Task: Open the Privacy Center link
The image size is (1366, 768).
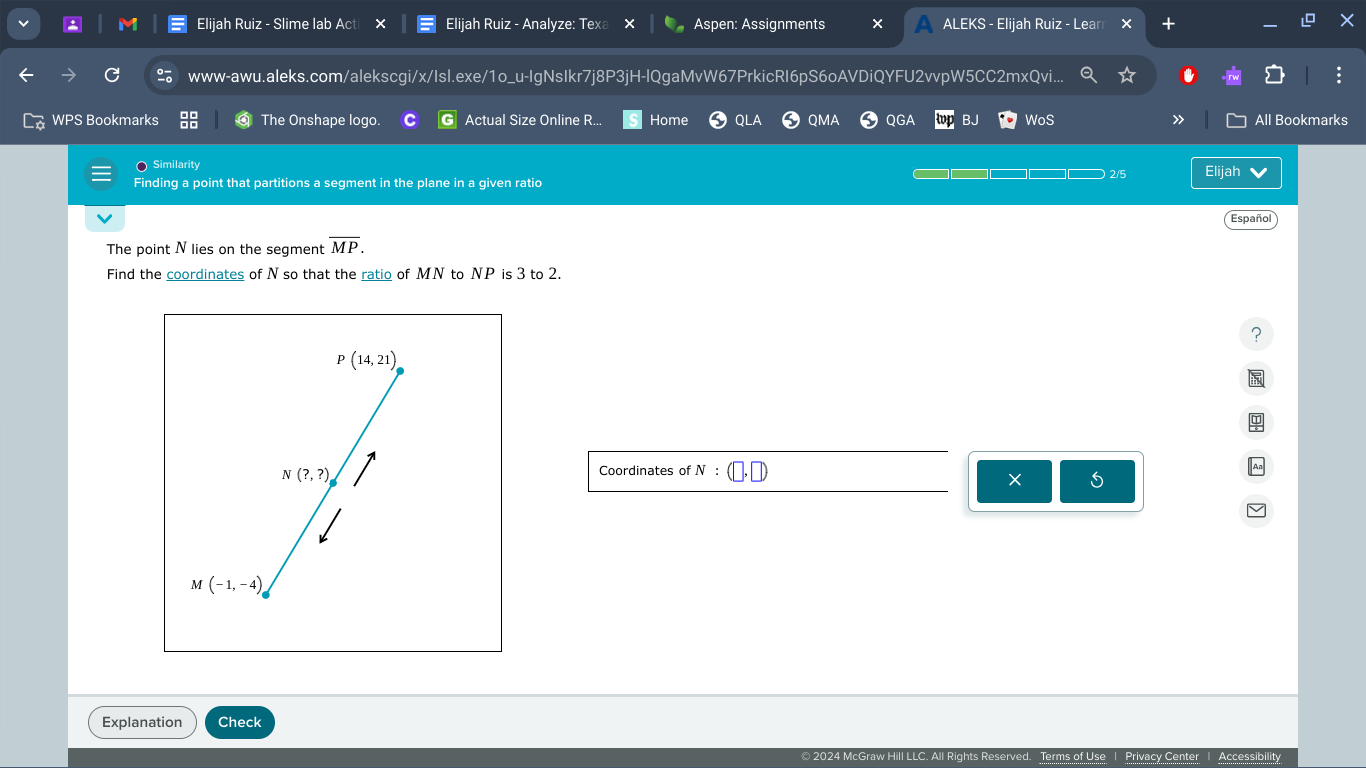Action: click(1162, 756)
